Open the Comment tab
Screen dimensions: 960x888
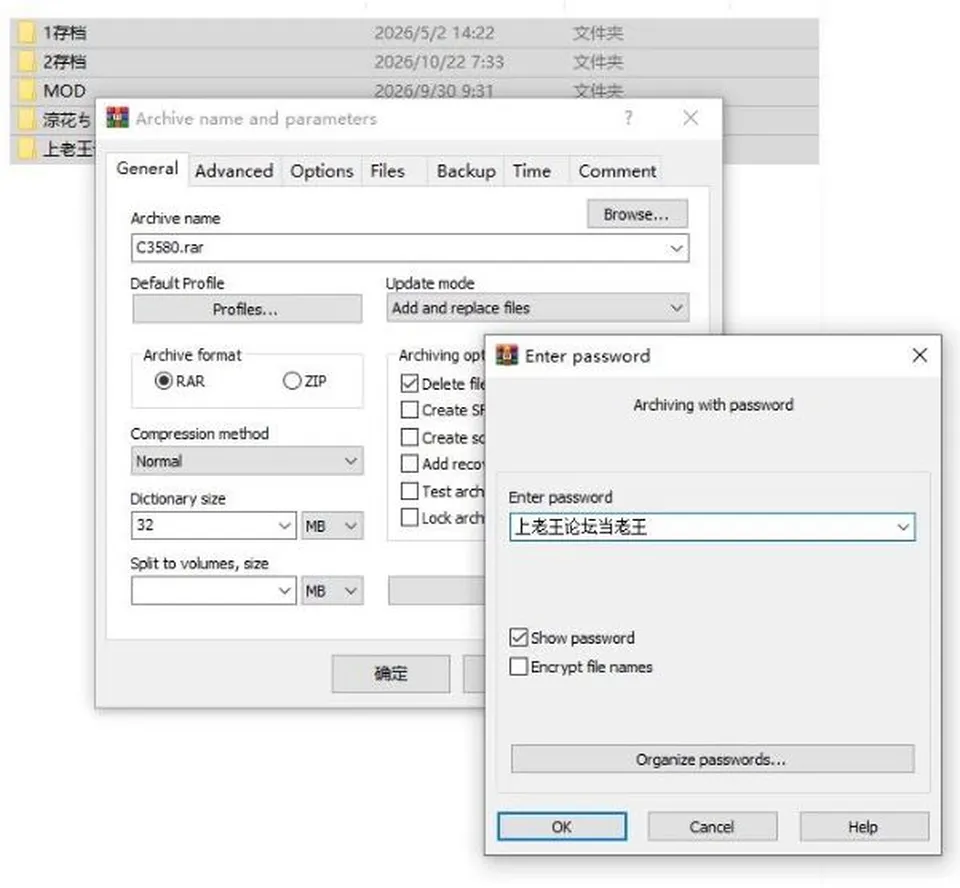click(617, 171)
